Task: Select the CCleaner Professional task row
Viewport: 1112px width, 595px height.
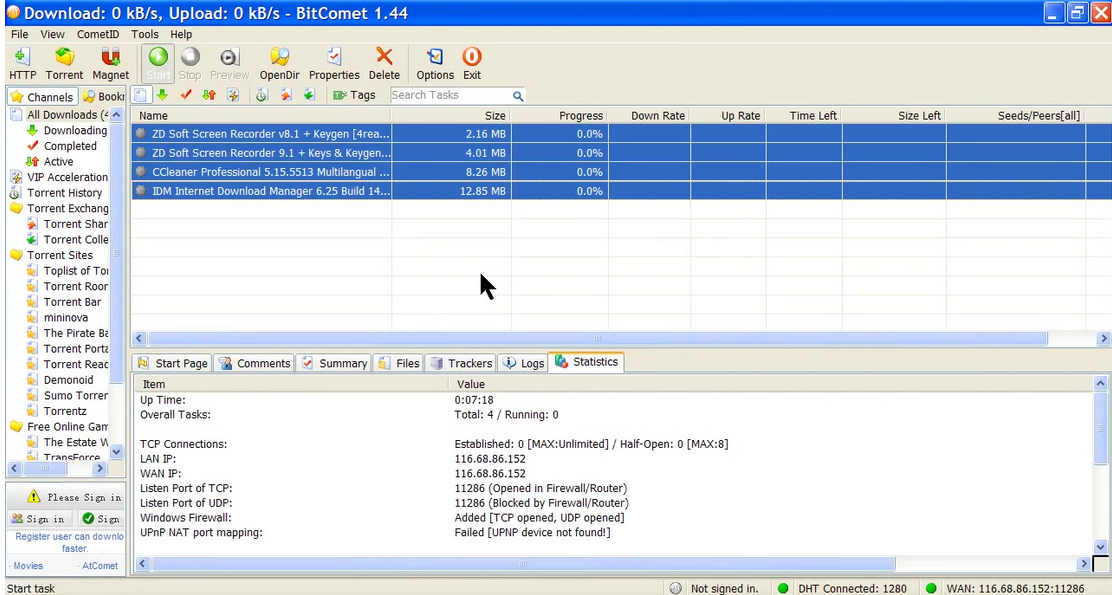Action: click(x=621, y=172)
